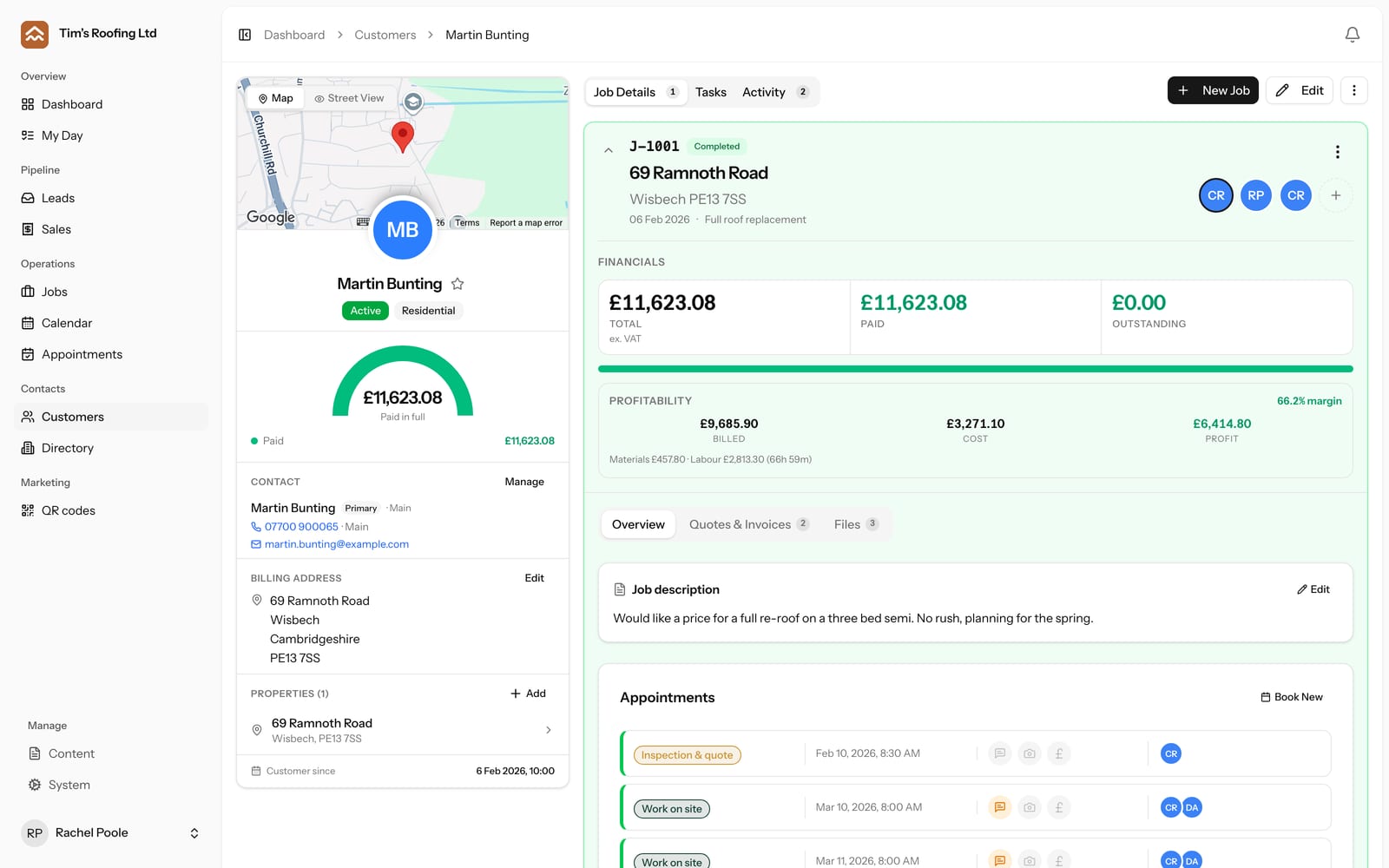Click Manage in the Contact section
This screenshot has height=868, width=1389.
(x=524, y=482)
